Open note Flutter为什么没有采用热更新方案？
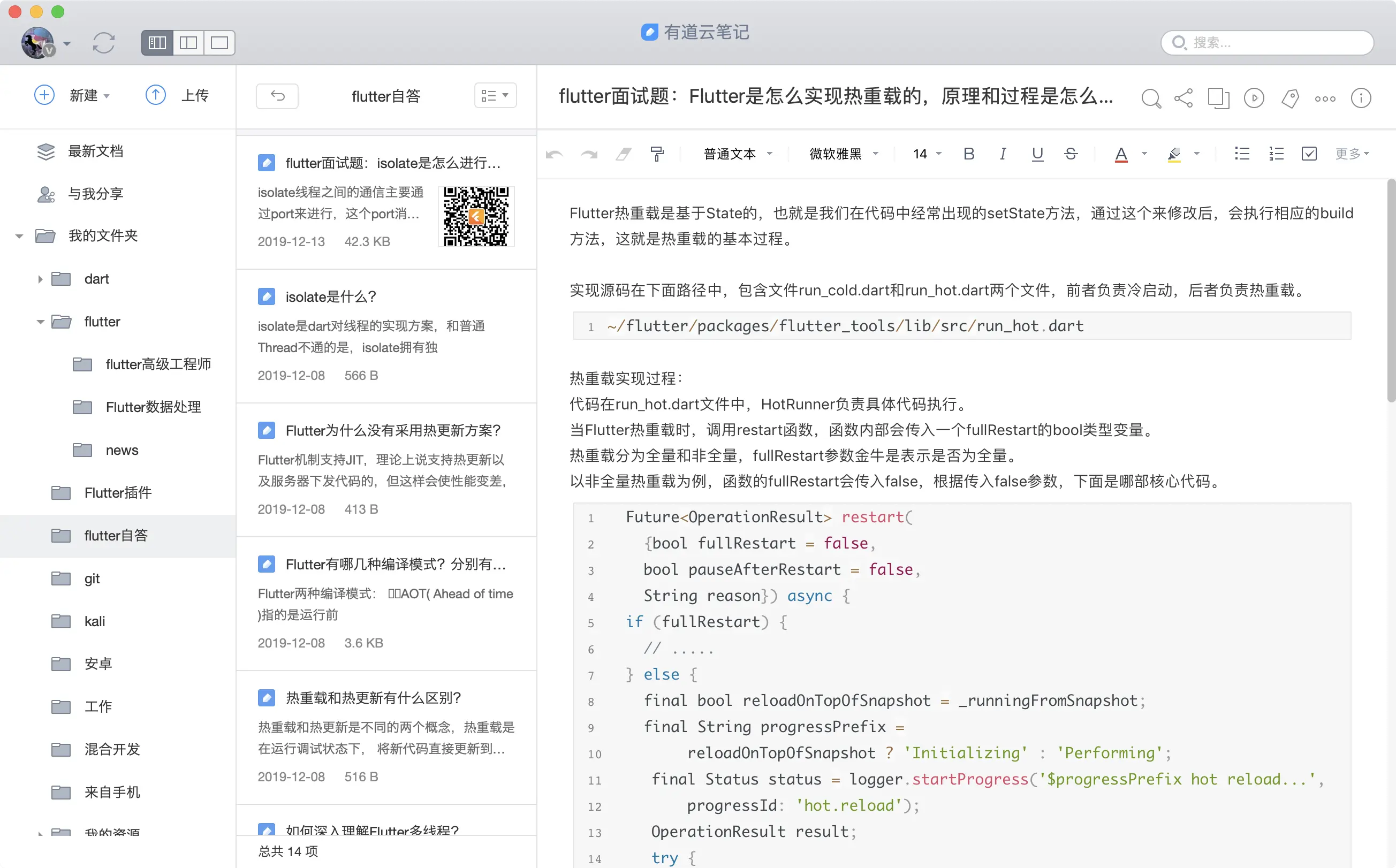 tap(386, 470)
